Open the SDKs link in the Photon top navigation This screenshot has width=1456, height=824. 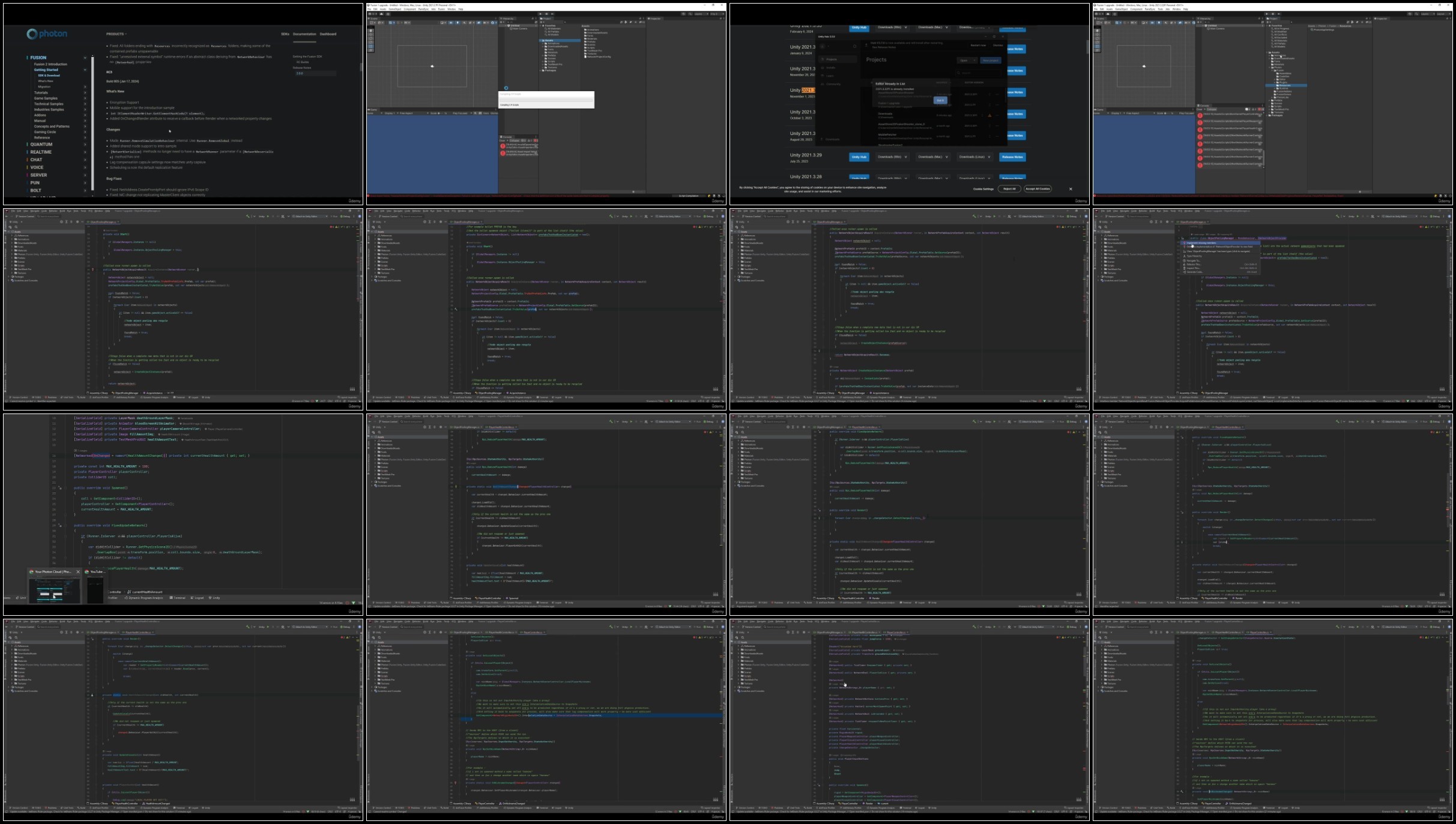click(285, 34)
